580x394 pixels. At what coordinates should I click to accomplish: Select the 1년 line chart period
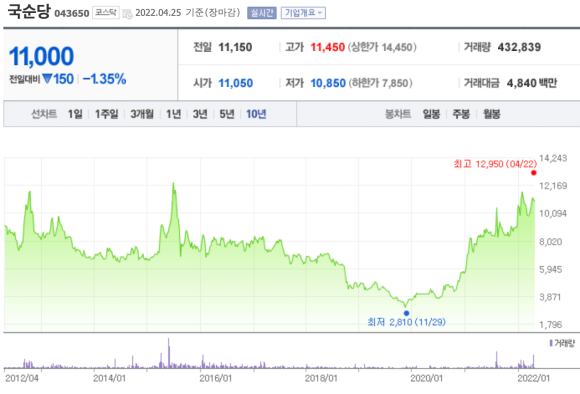click(173, 114)
